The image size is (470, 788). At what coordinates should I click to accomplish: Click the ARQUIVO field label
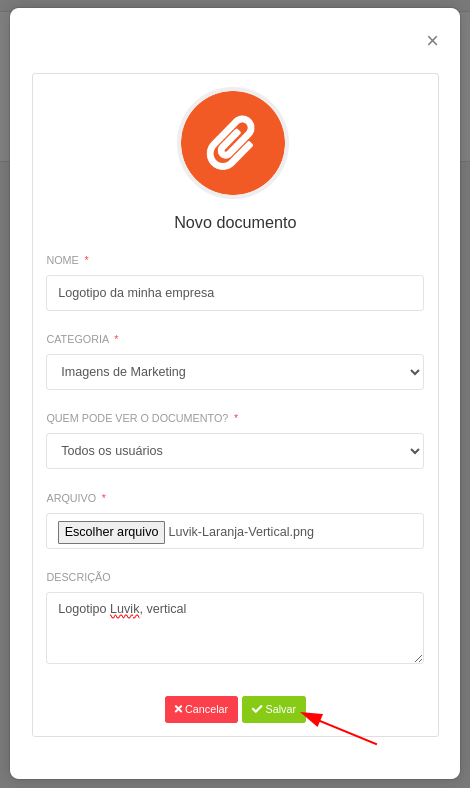click(x=71, y=498)
